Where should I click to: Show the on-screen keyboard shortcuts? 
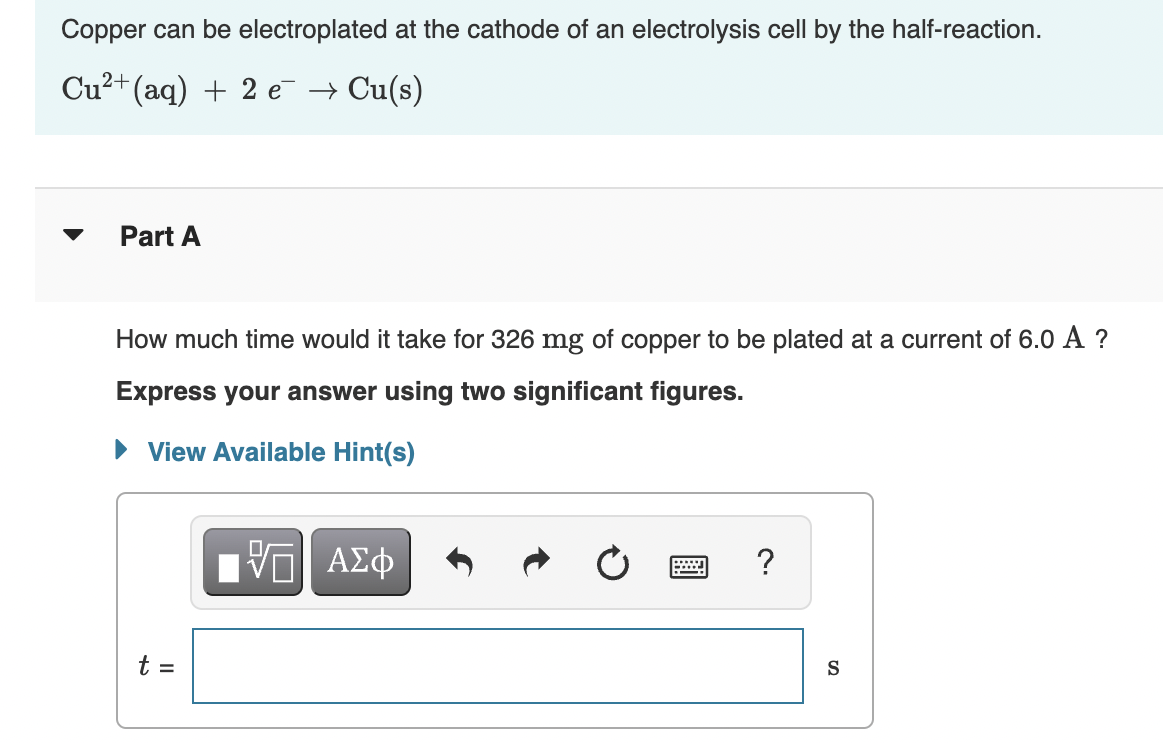click(x=687, y=565)
